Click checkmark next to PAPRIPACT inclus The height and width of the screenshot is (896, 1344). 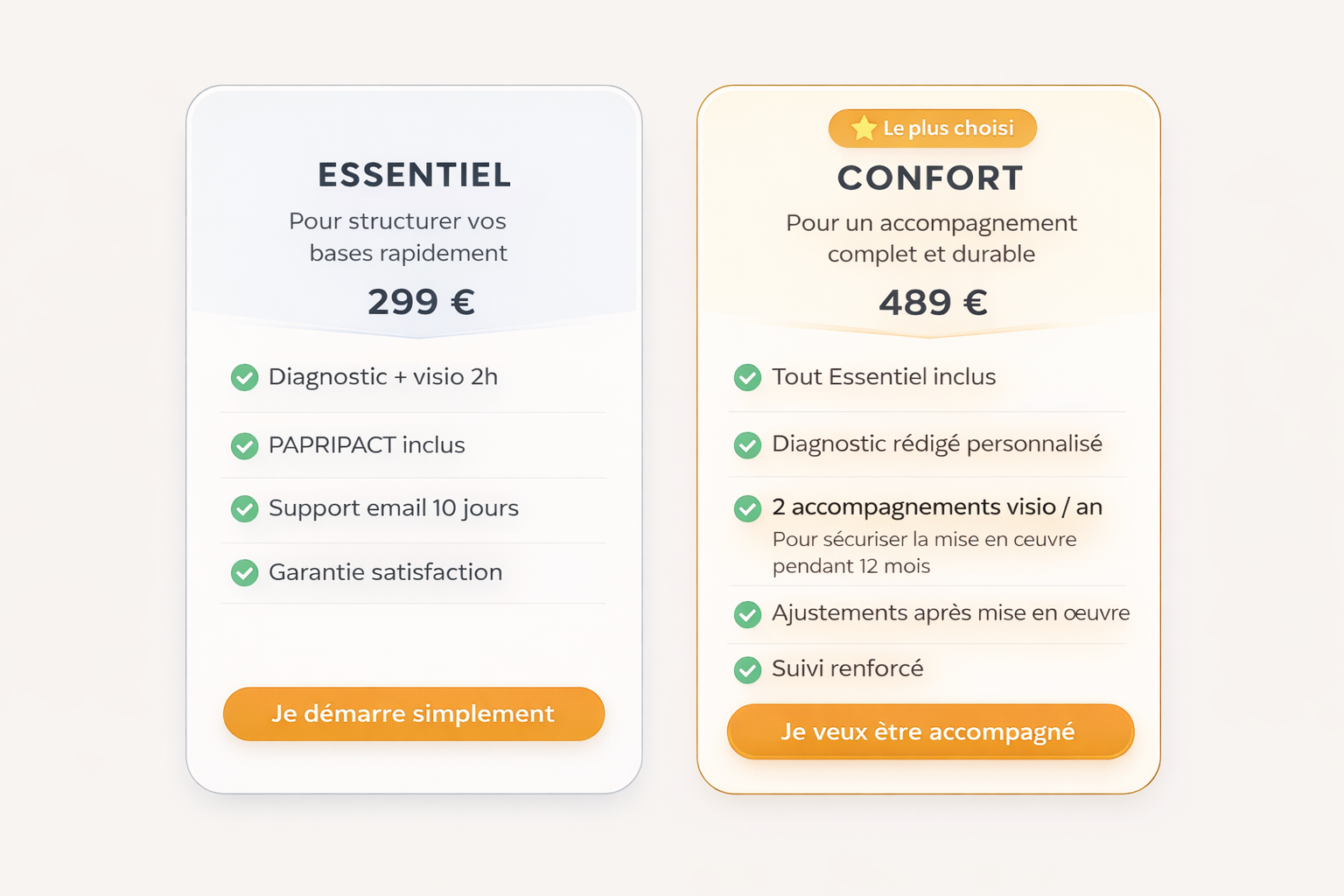pyautogui.click(x=244, y=445)
